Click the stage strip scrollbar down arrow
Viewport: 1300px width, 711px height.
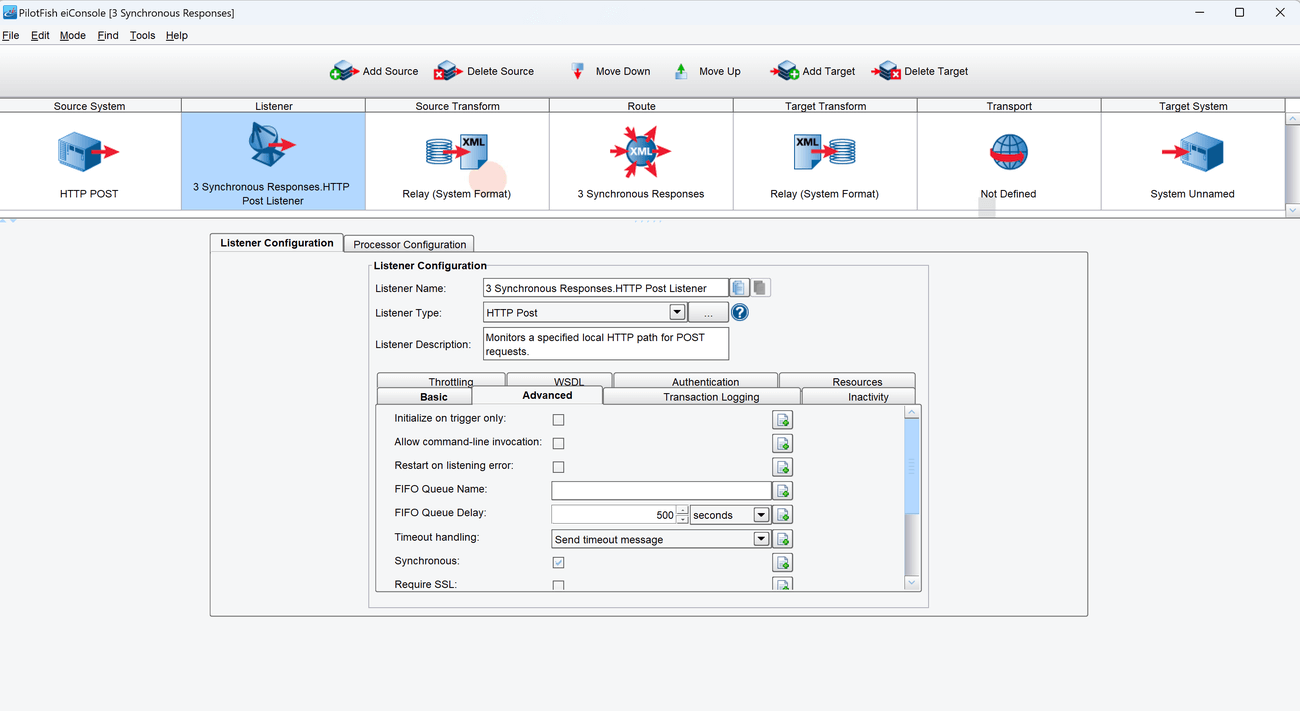1292,211
